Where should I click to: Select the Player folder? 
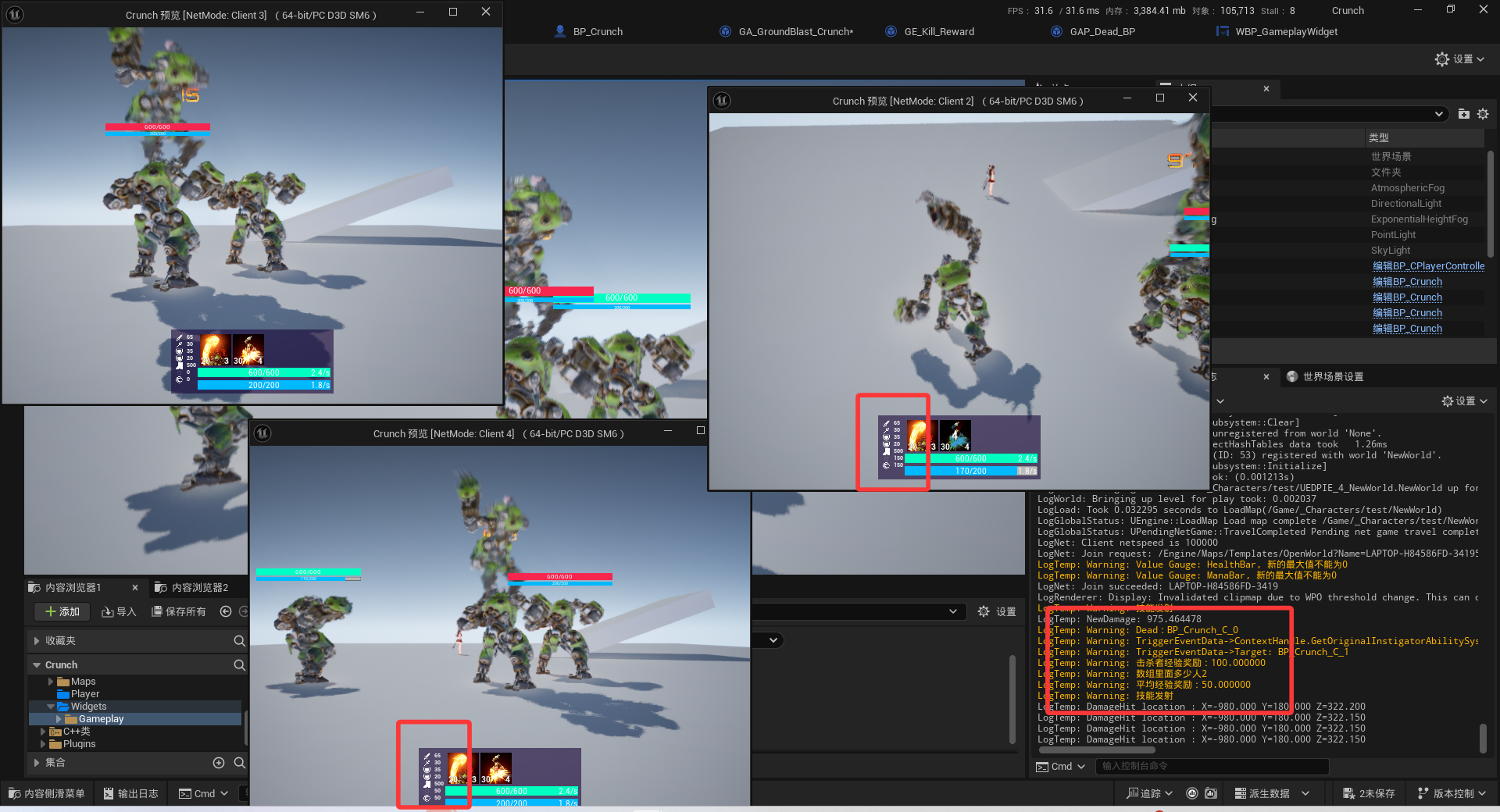click(x=78, y=694)
